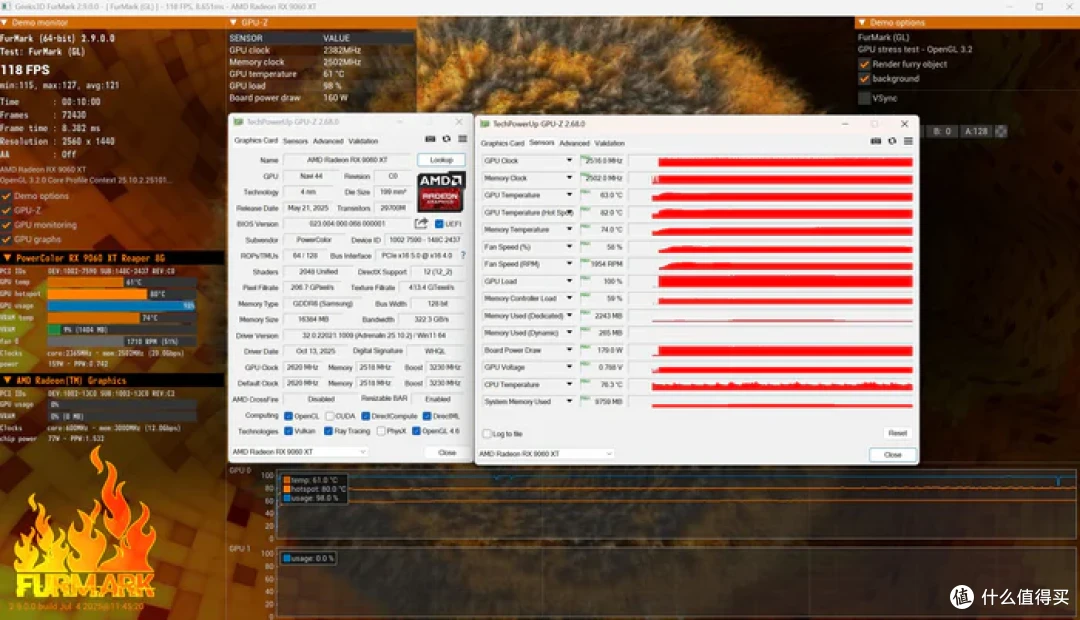This screenshot has width=1080, height=620.
Task: Click Close button in Graphics Card window
Action: (x=447, y=453)
